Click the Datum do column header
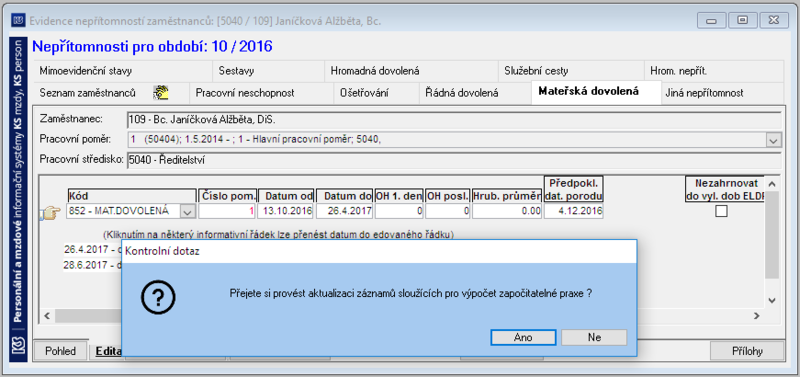This screenshot has width=800, height=377. click(345, 196)
